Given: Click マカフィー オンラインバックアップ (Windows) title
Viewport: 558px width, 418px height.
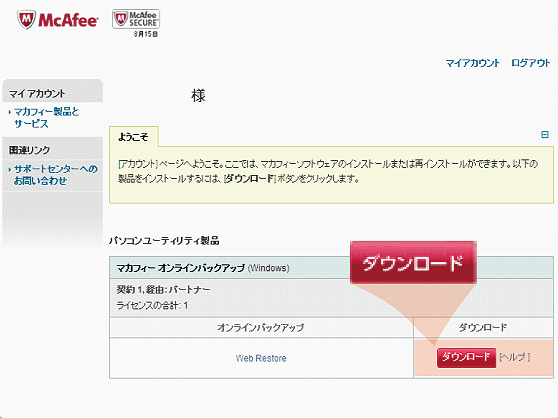Looking at the screenshot, I should [203, 268].
